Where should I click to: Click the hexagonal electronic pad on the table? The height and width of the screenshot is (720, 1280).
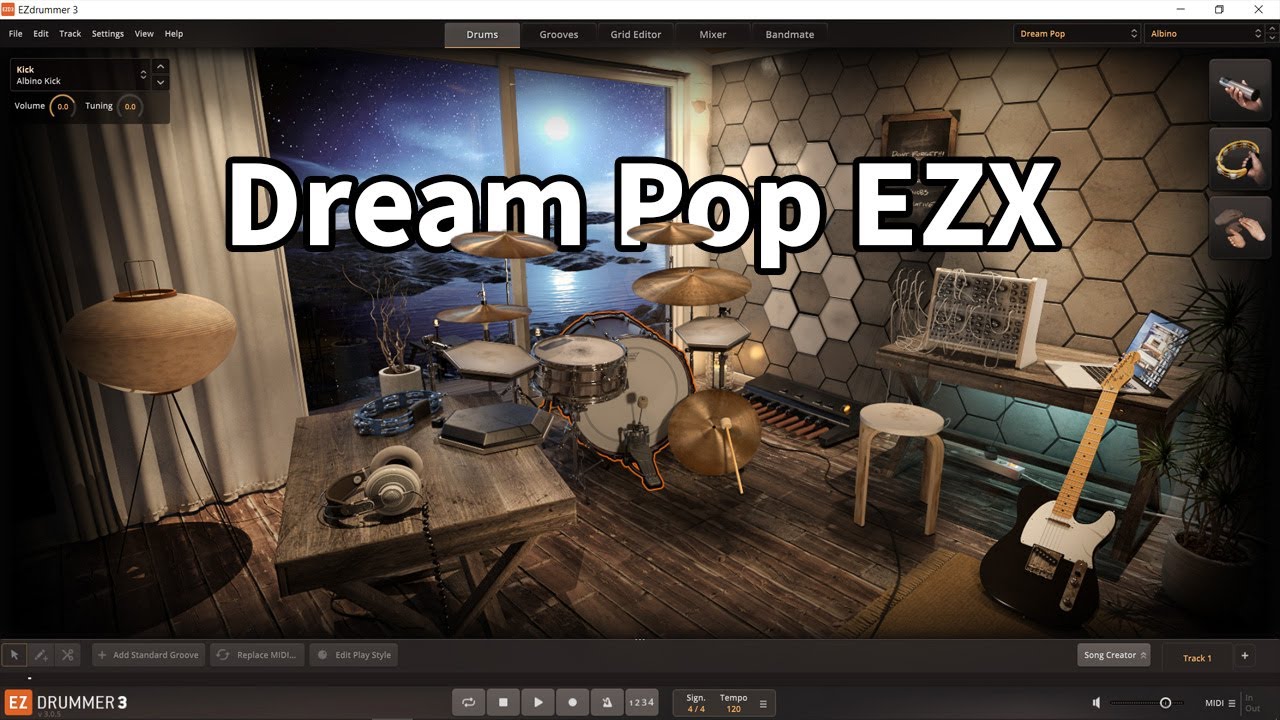pos(492,428)
